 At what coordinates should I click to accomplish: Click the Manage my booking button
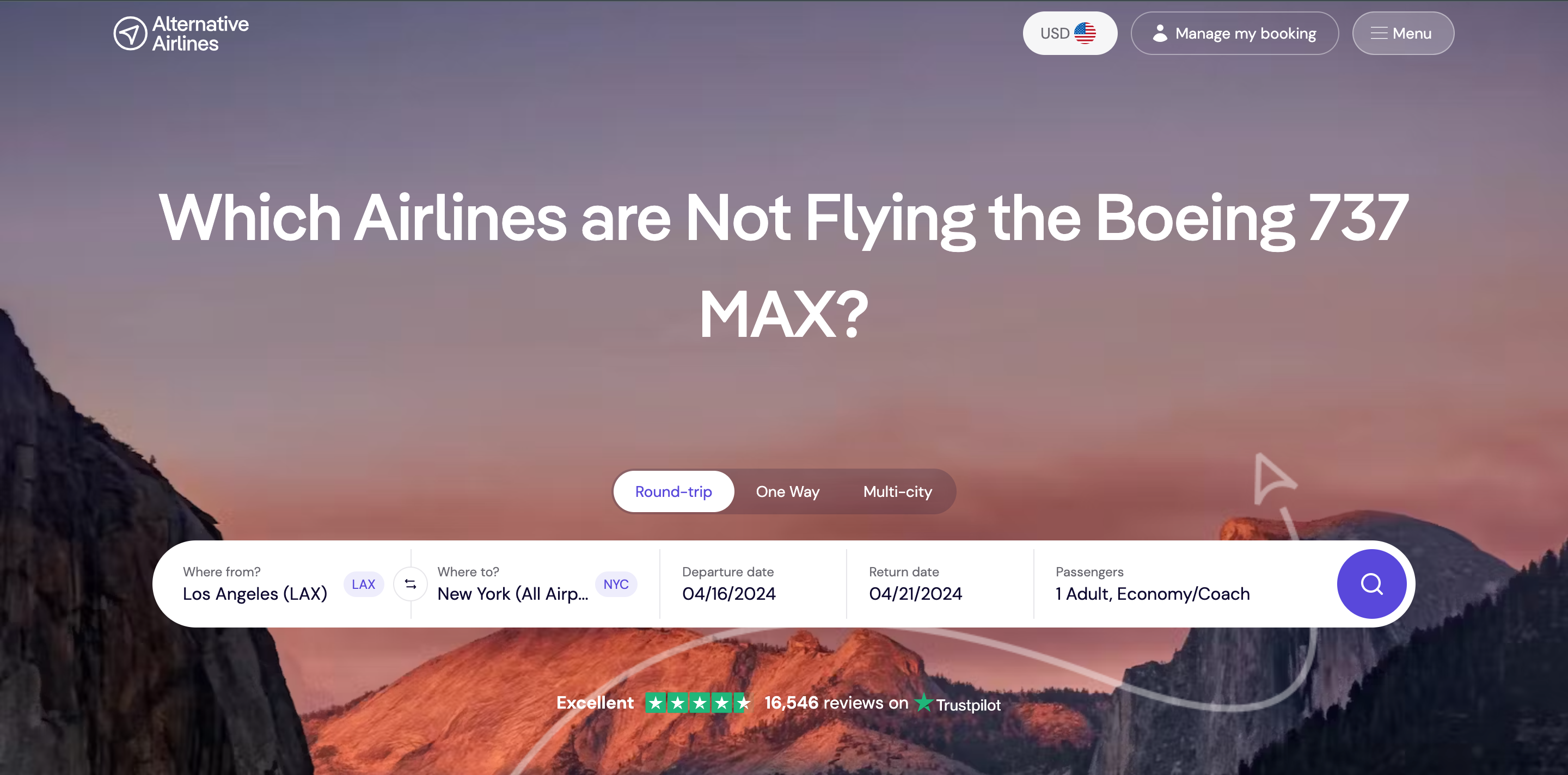pyautogui.click(x=1234, y=33)
